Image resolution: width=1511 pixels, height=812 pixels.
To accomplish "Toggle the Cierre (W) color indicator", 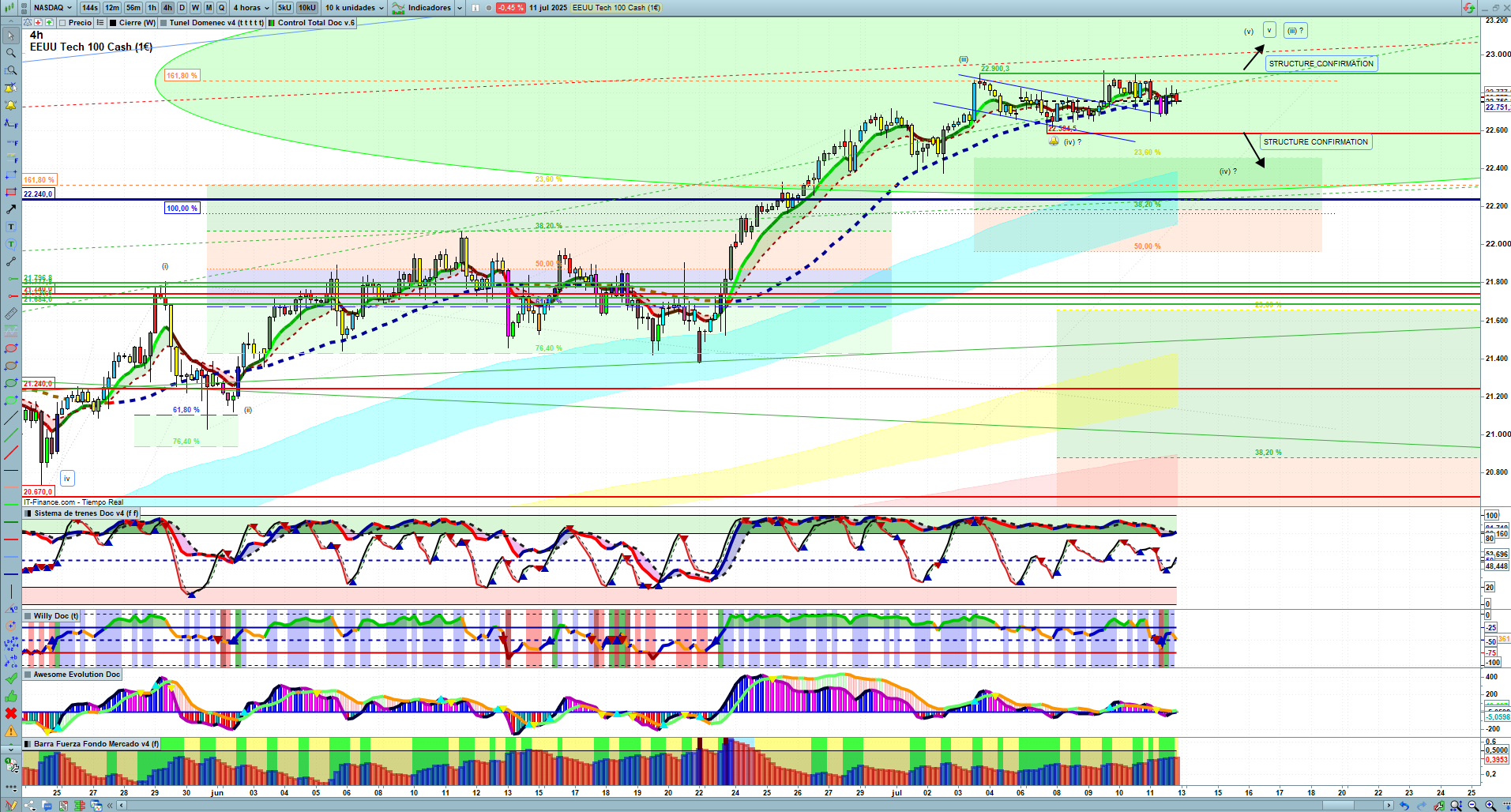I will [x=114, y=23].
